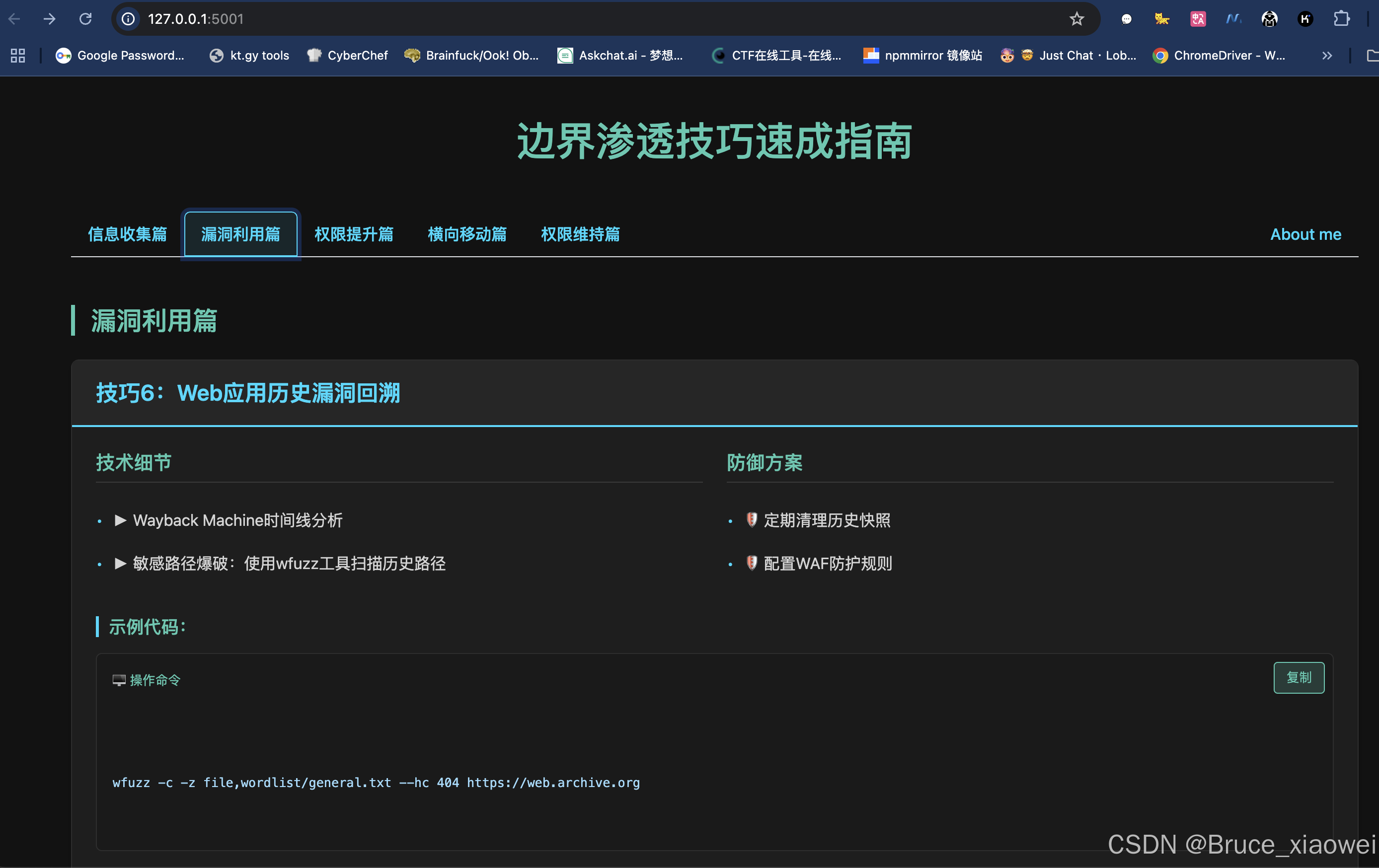Open the site information icon
Image resolution: width=1379 pixels, height=868 pixels.
128,19
